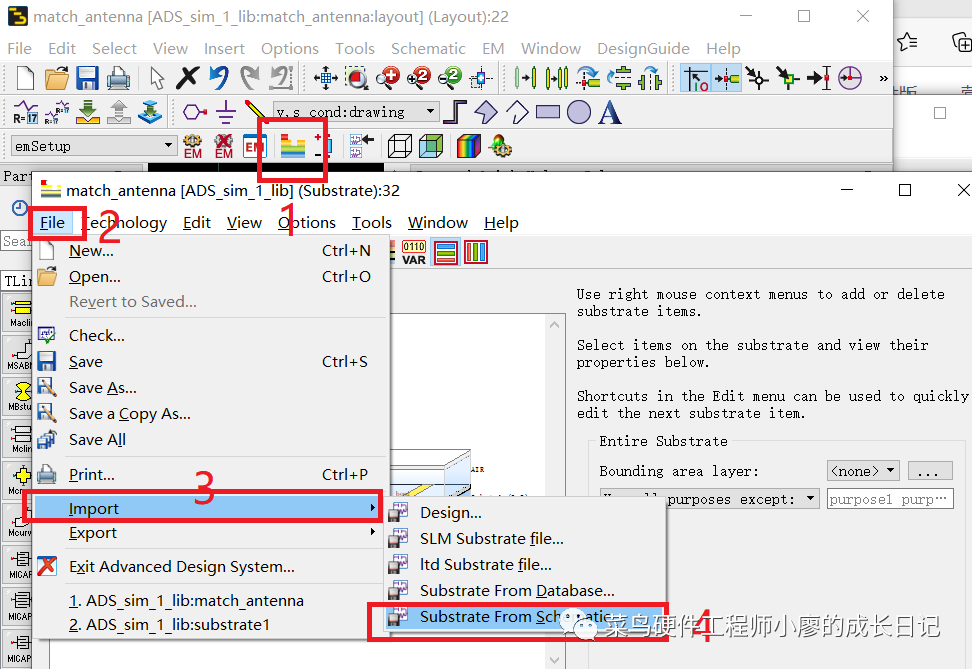Screen dimensions: 972x669
Task: Tune parameters with the R=17 icon
Action: click(x=25, y=112)
